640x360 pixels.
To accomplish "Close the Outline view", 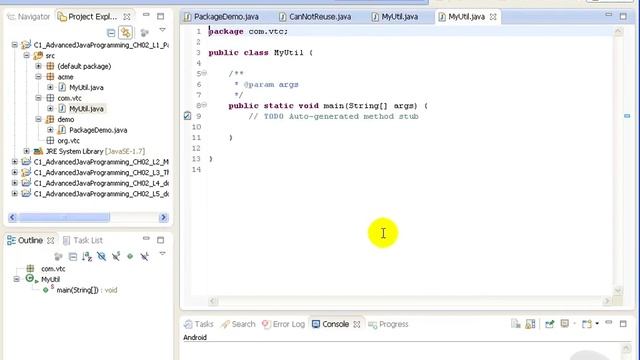I will pos(51,240).
